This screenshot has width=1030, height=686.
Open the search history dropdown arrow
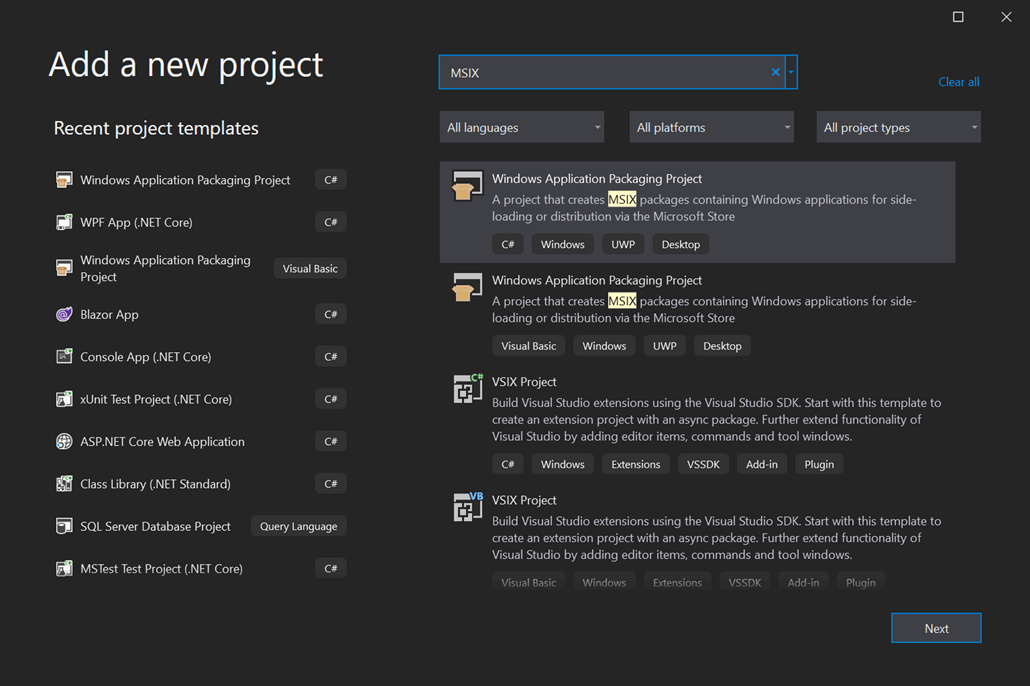pos(791,72)
